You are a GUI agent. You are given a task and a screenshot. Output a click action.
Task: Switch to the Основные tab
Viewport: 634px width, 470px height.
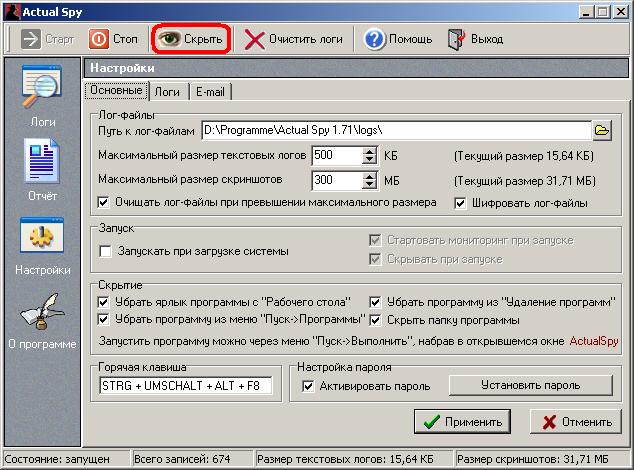click(116, 90)
